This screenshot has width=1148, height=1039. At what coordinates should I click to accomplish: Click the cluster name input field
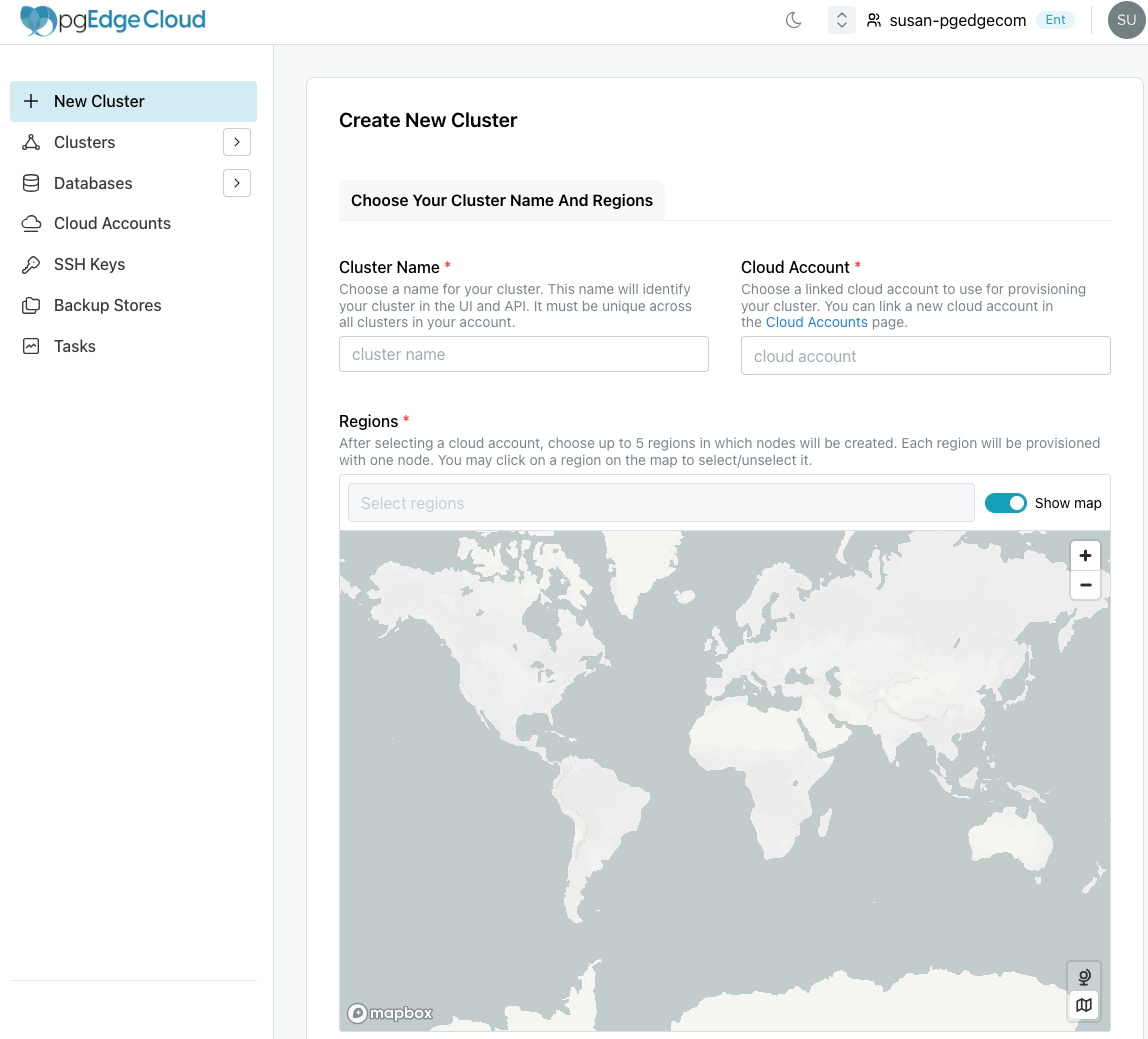click(523, 354)
